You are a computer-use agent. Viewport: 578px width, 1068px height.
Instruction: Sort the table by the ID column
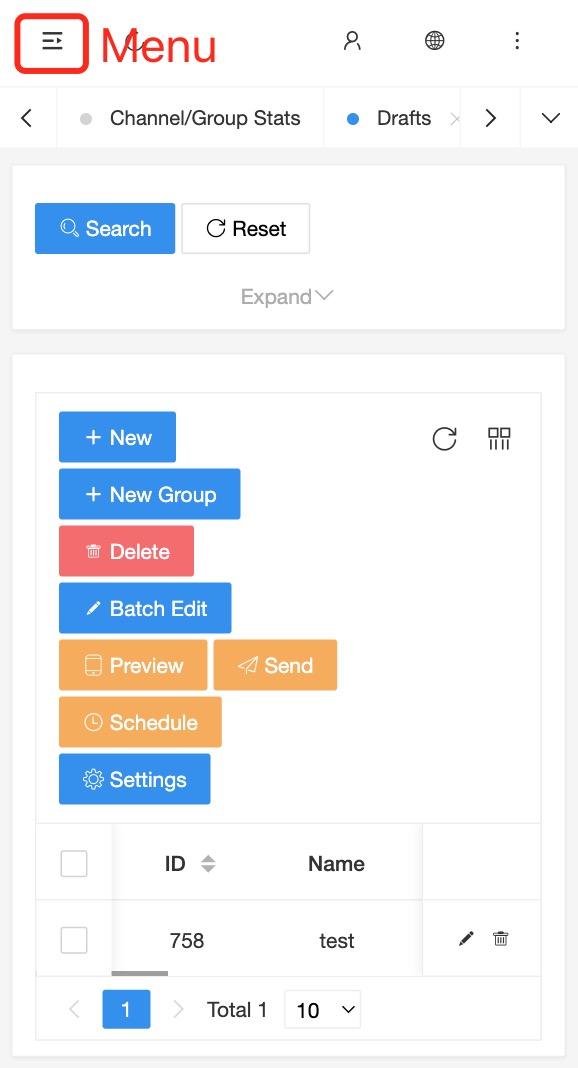pyautogui.click(x=208, y=864)
